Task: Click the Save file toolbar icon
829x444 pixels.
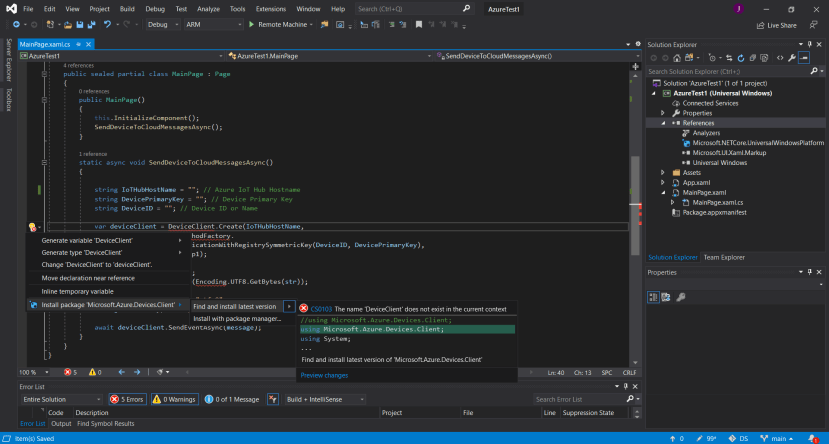Action: click(x=80, y=24)
